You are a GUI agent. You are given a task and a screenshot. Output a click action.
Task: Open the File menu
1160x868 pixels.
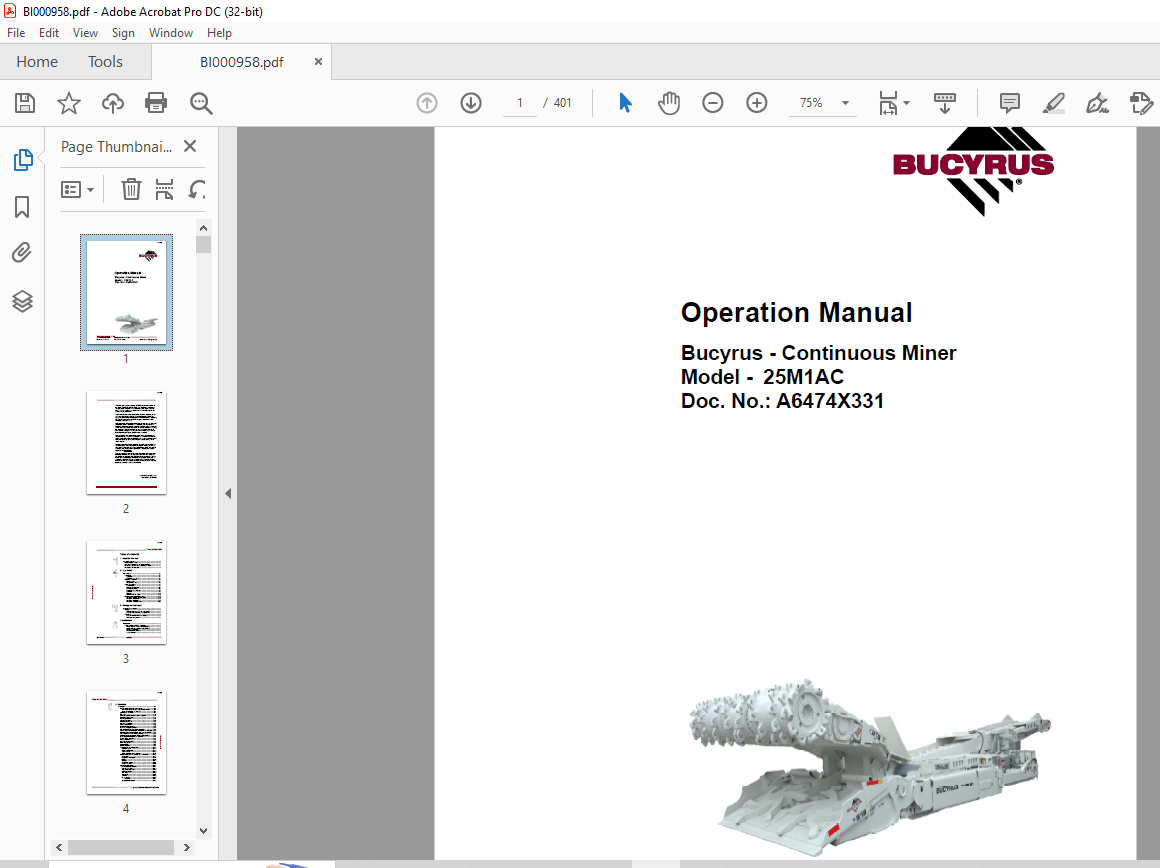[x=16, y=33]
